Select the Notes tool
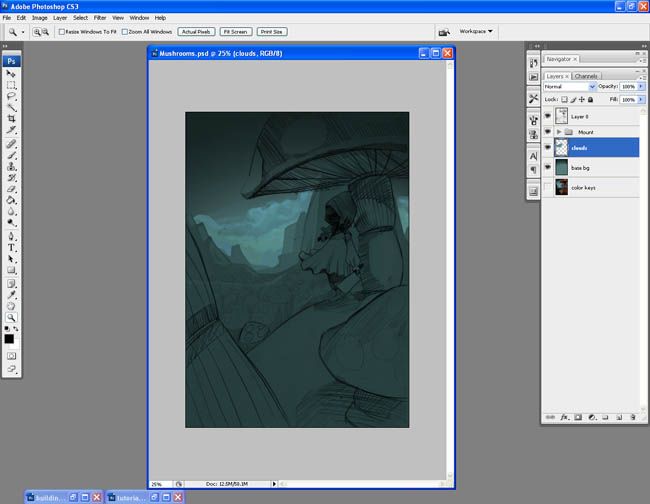The image size is (650, 504). pyautogui.click(x=11, y=284)
